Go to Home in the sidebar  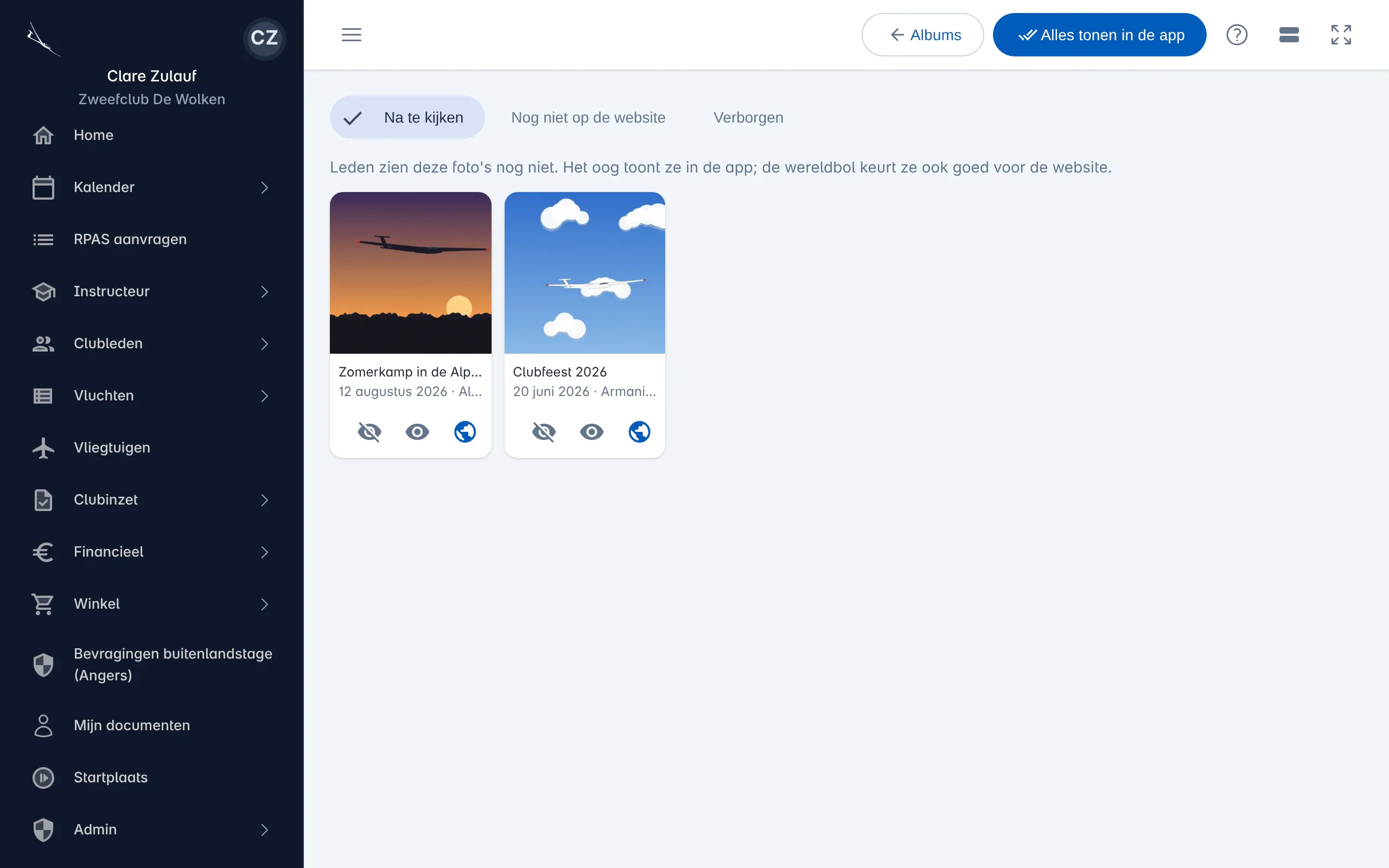(151, 135)
